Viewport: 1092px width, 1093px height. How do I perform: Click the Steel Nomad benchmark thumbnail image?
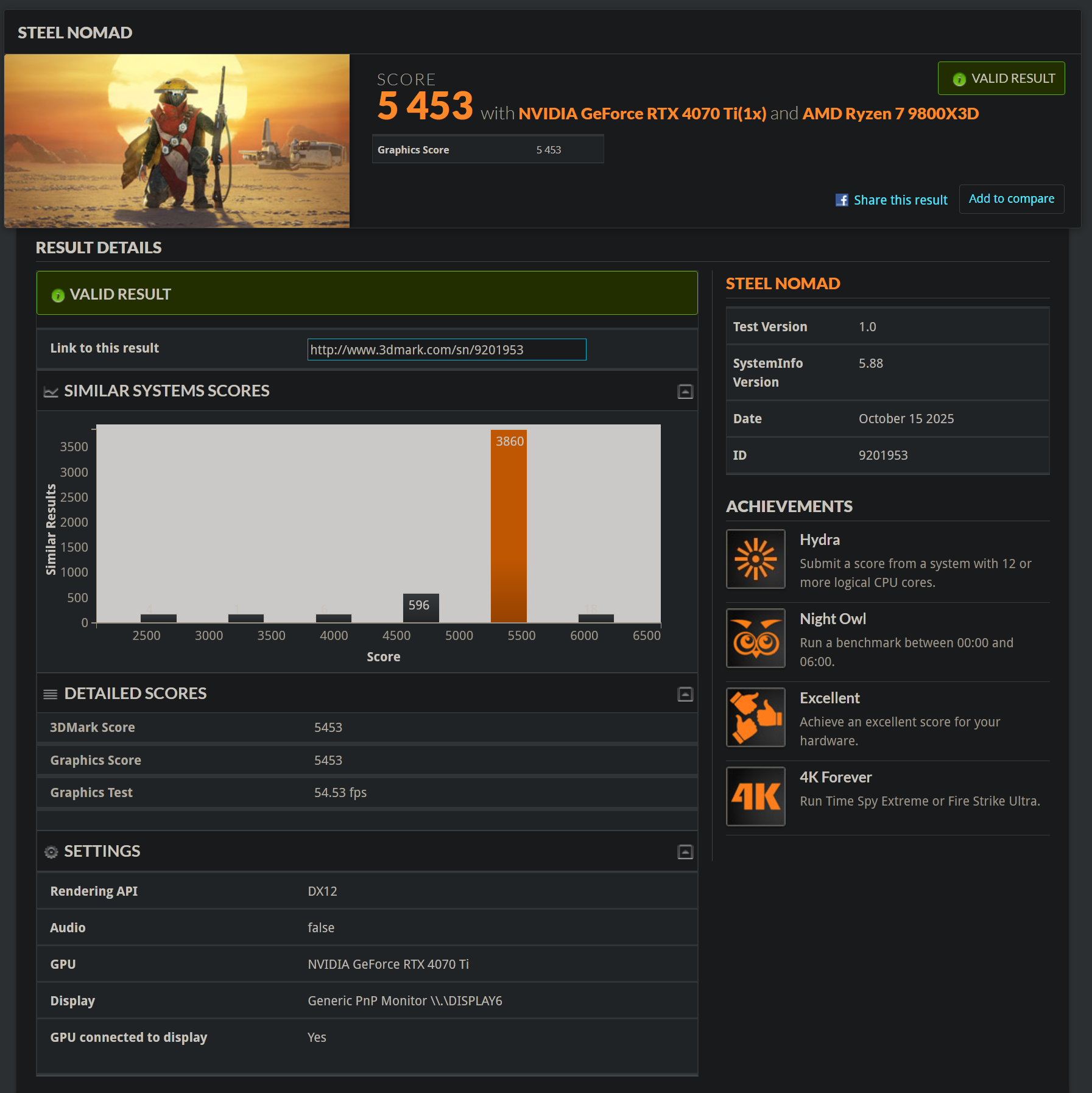[177, 141]
